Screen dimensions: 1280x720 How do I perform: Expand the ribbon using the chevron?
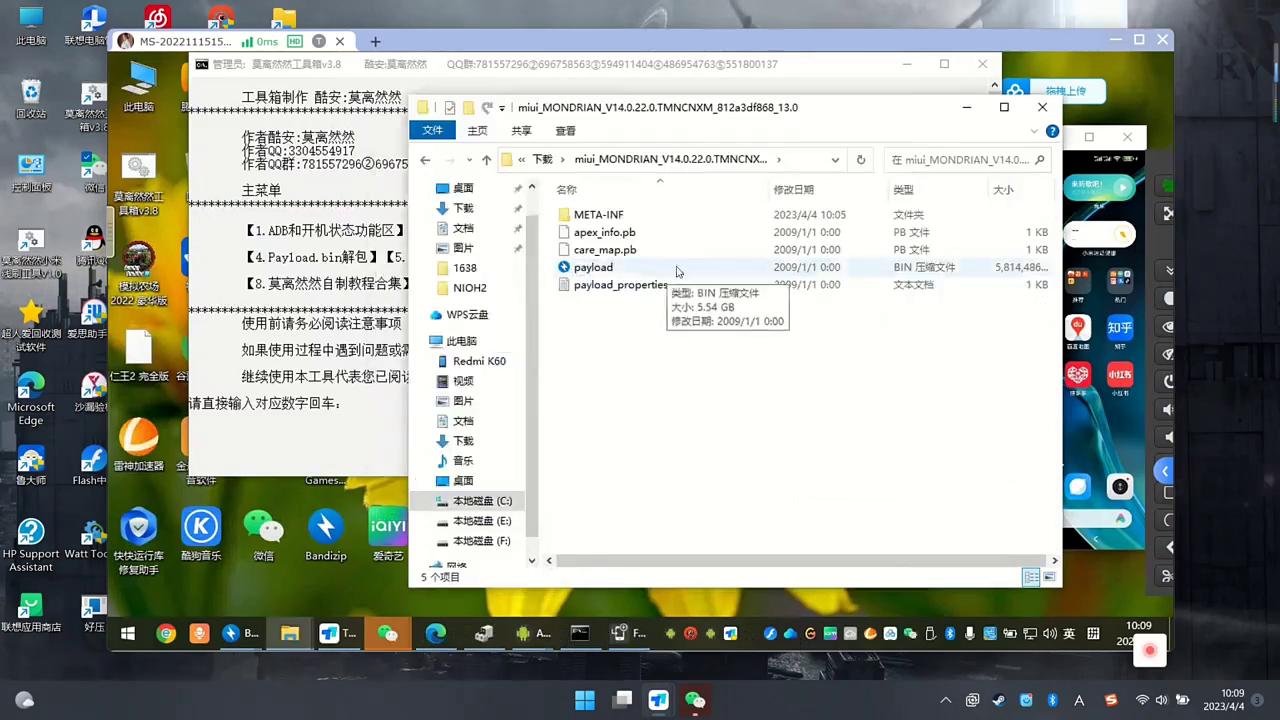coord(1034,131)
